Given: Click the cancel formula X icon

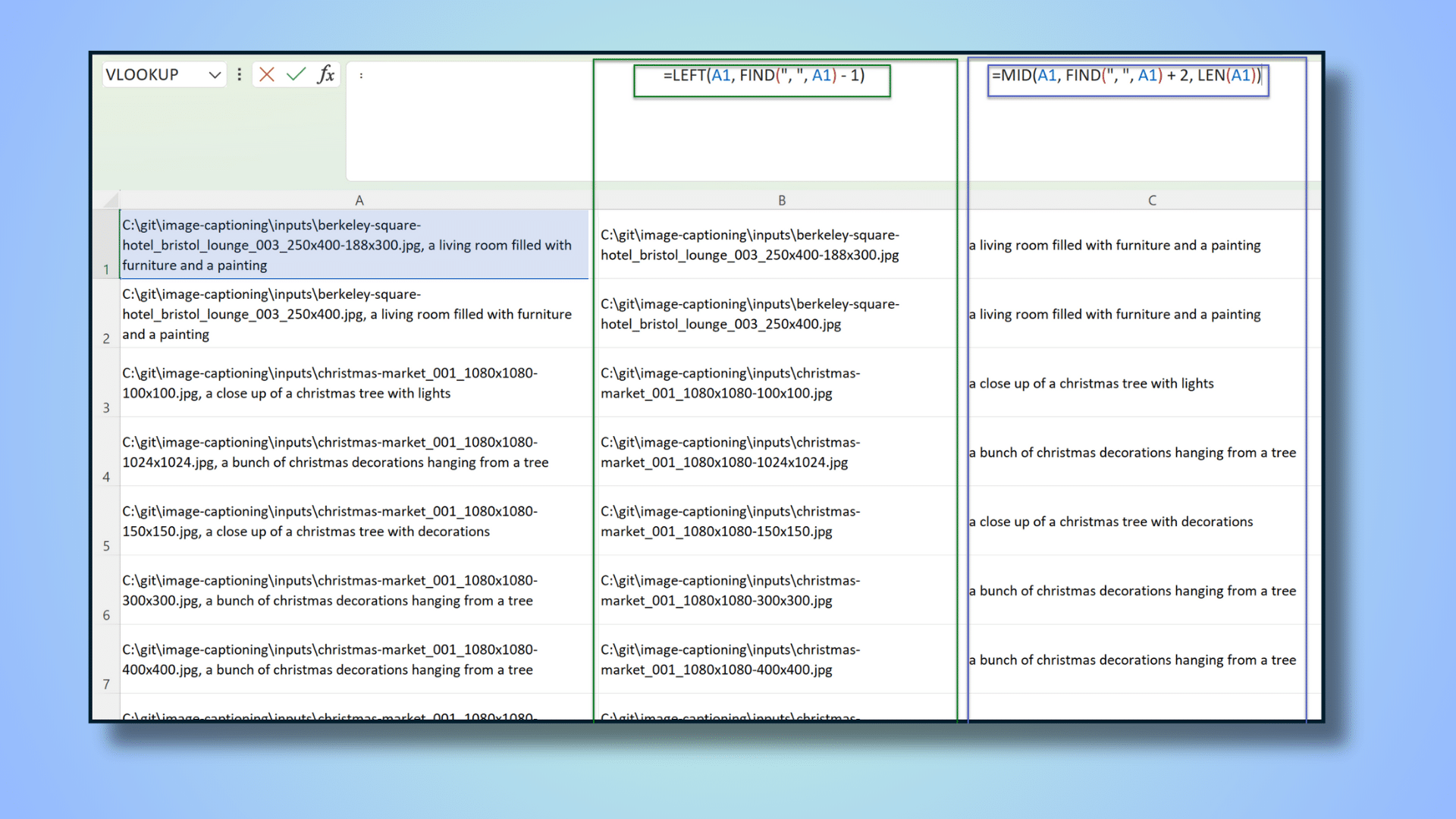Looking at the screenshot, I should 266,74.
